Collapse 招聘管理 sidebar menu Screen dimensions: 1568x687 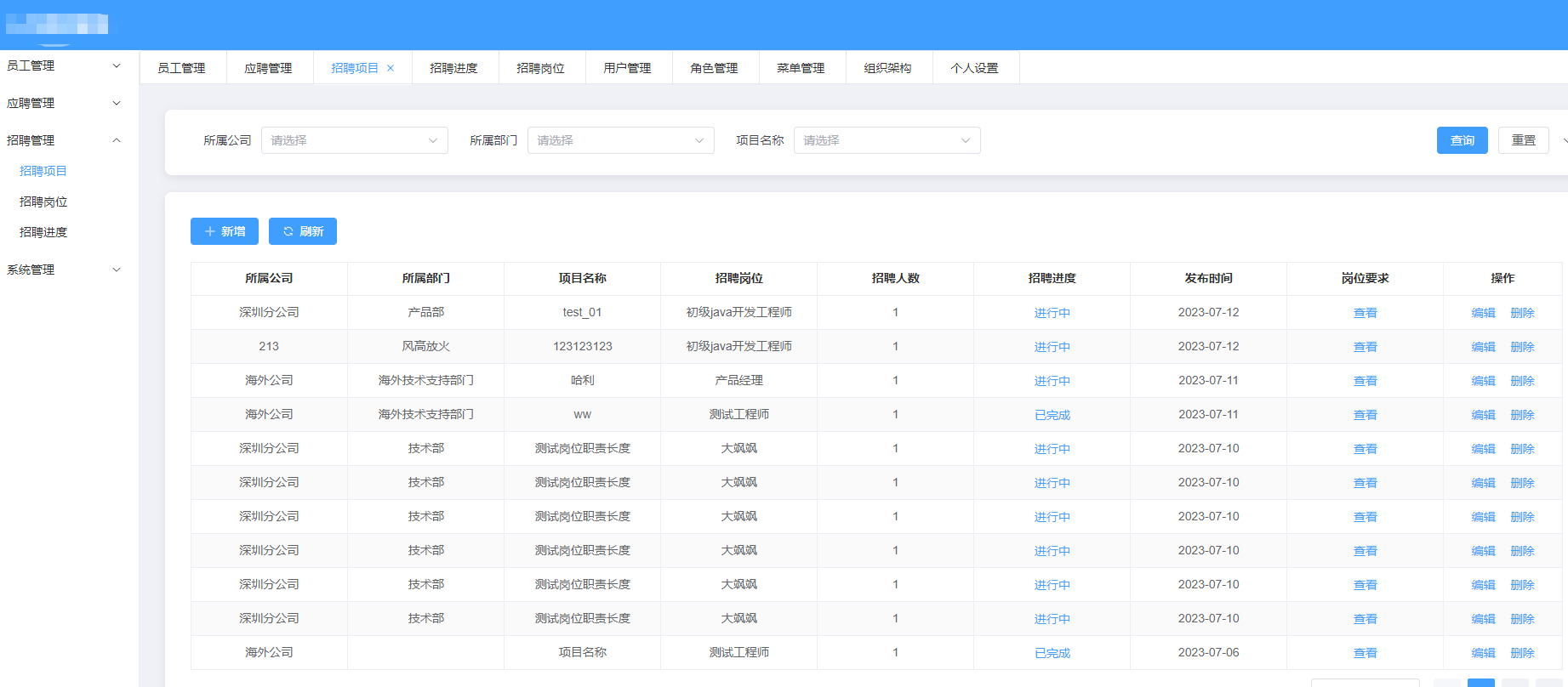64,140
